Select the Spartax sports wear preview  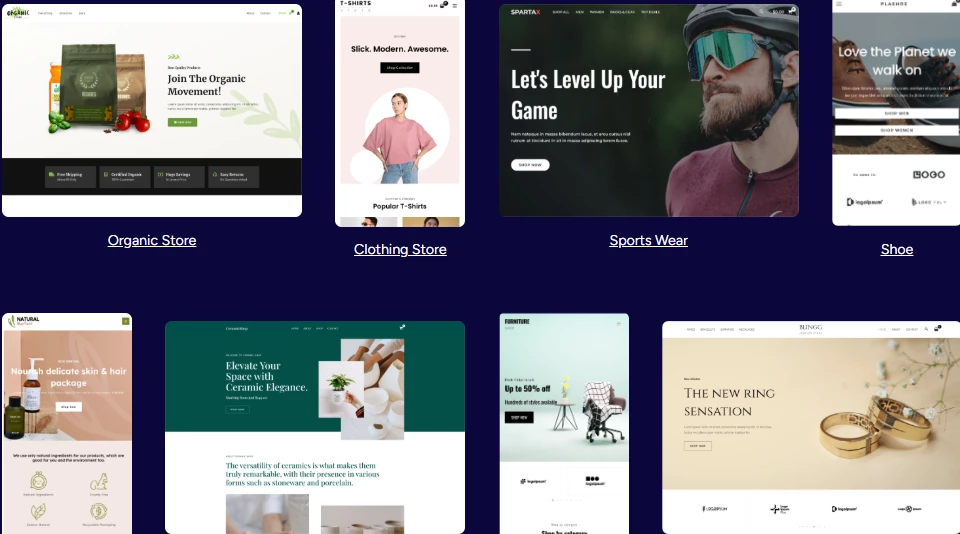tap(649, 110)
